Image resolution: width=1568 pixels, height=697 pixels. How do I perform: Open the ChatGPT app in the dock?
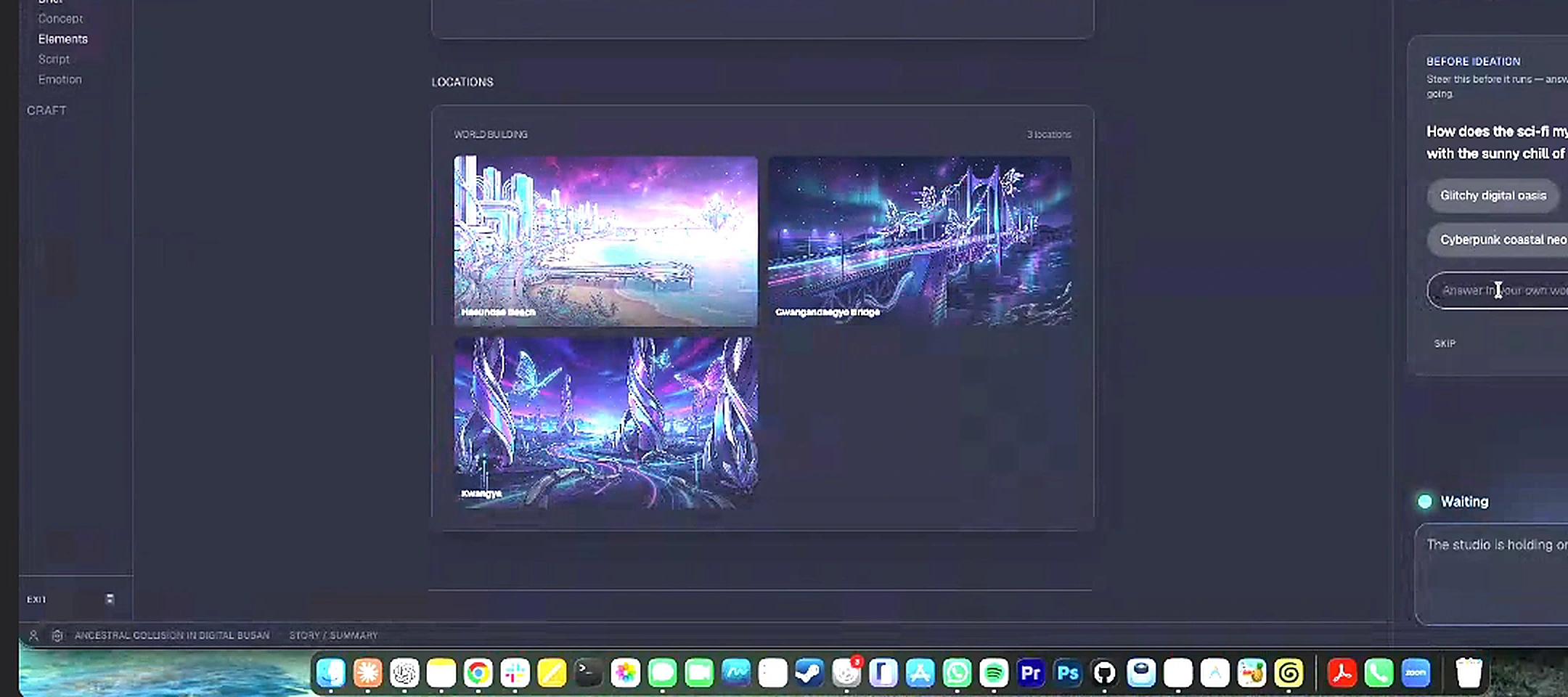[404, 673]
